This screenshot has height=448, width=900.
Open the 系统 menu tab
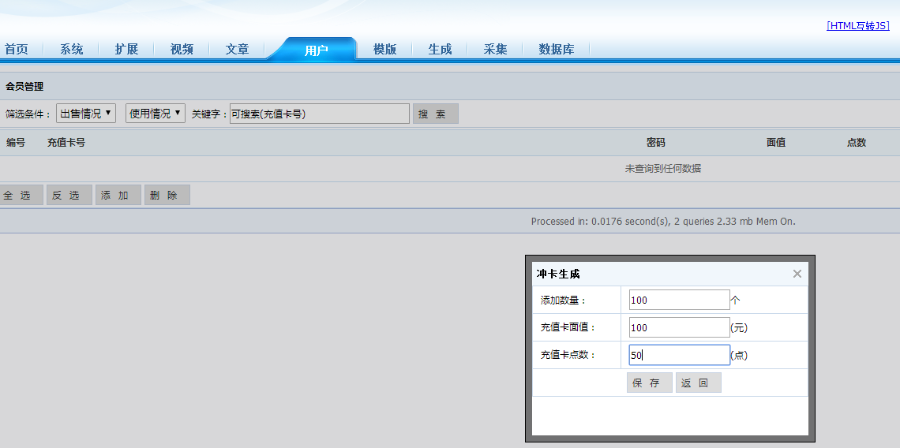[72, 49]
